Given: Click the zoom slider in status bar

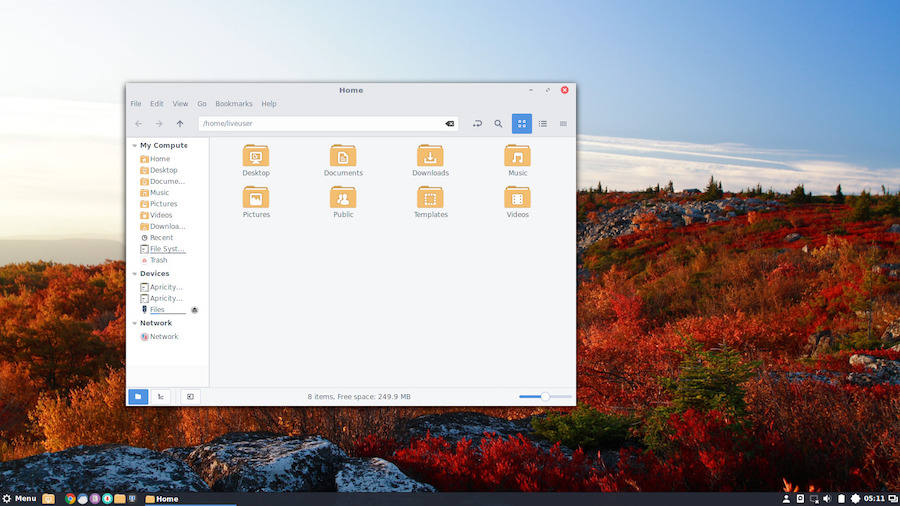Looking at the screenshot, I should 545,397.
